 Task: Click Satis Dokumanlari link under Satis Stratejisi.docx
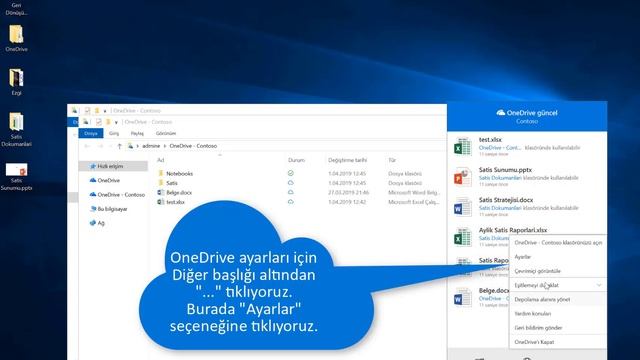[x=500, y=208]
